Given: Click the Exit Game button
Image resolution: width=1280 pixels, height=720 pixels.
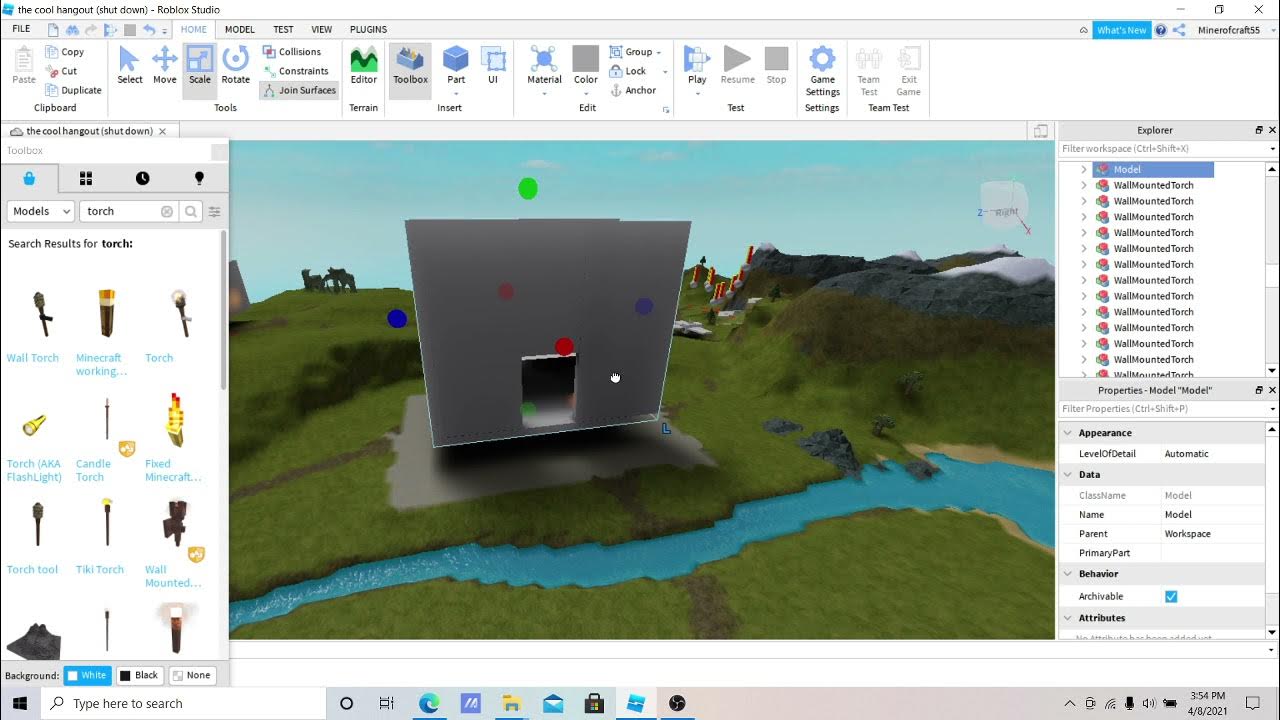Looking at the screenshot, I should click(x=908, y=71).
